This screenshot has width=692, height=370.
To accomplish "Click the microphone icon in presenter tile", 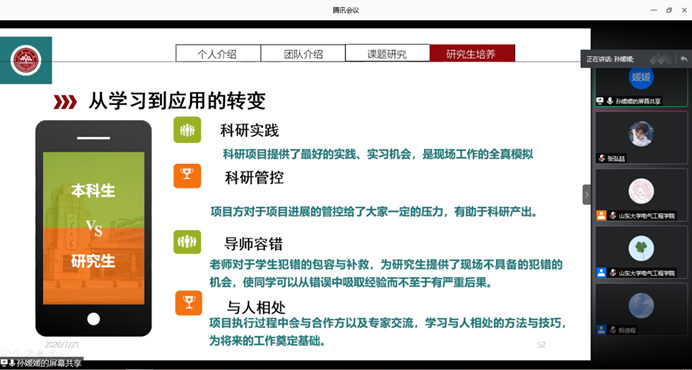I will 609,101.
